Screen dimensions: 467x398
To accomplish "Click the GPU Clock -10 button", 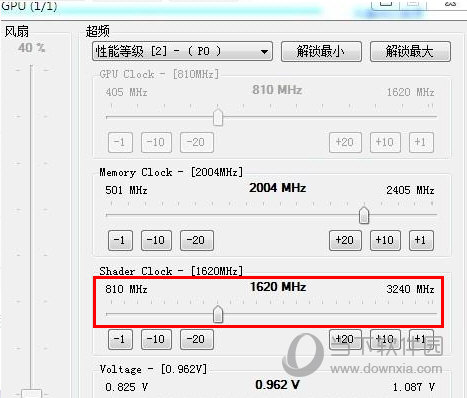I will tap(156, 142).
